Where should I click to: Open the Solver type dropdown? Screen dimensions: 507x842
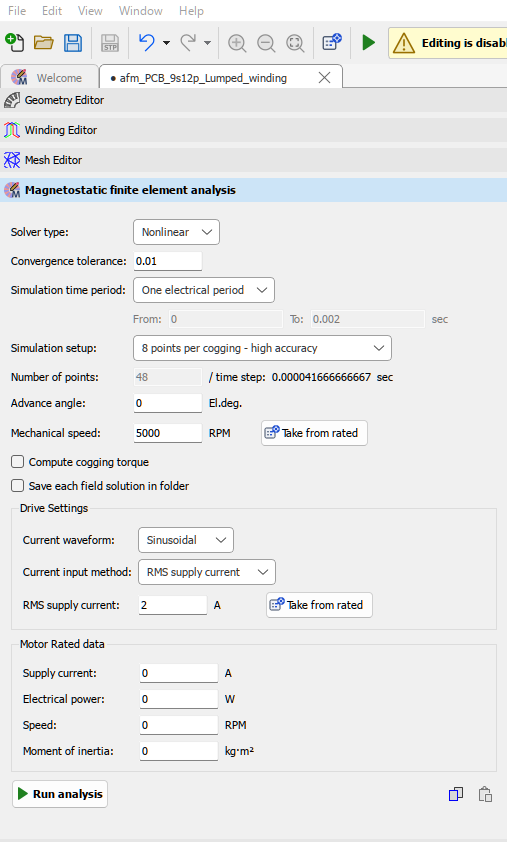[176, 232]
